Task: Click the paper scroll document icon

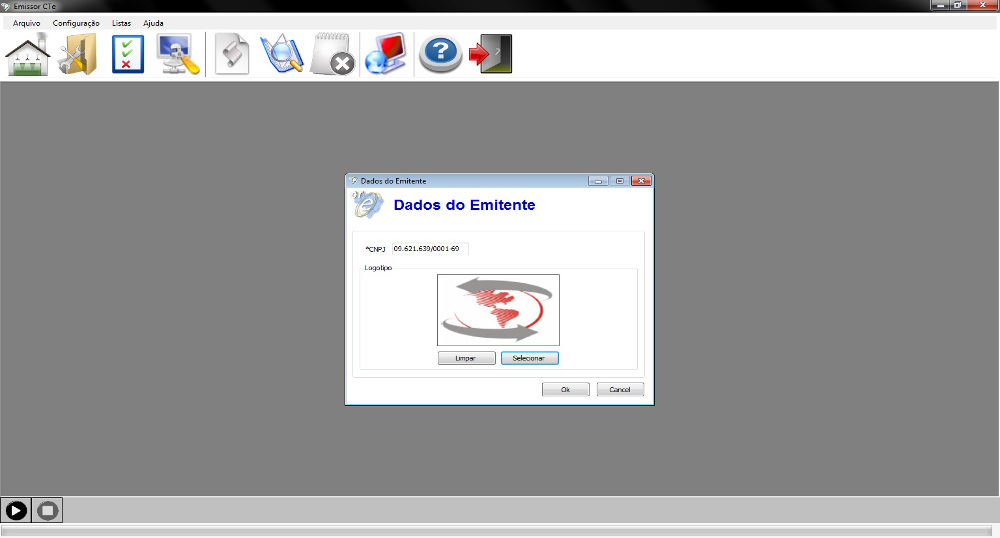Action: [x=232, y=55]
